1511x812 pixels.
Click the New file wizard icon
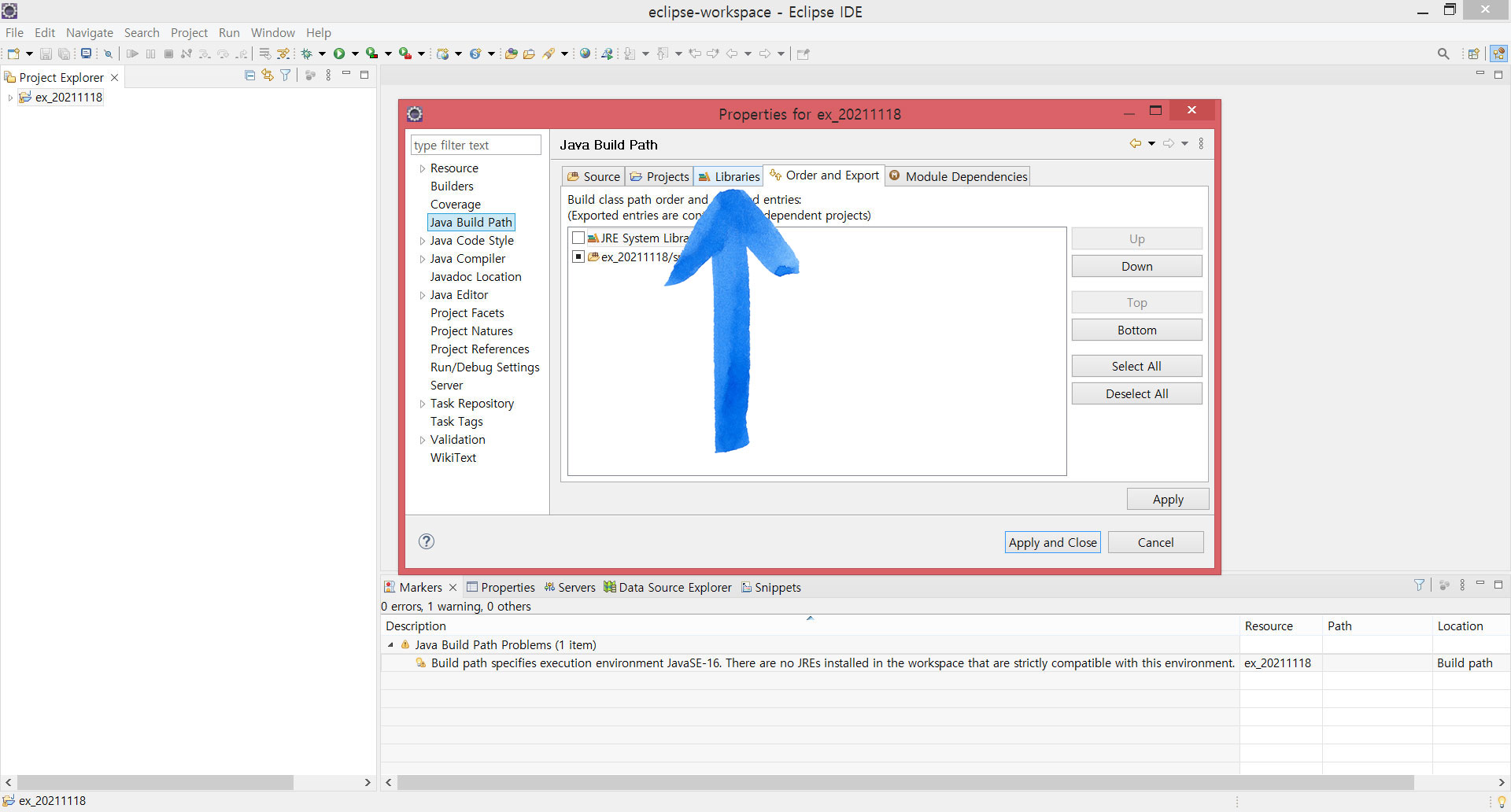[x=13, y=54]
